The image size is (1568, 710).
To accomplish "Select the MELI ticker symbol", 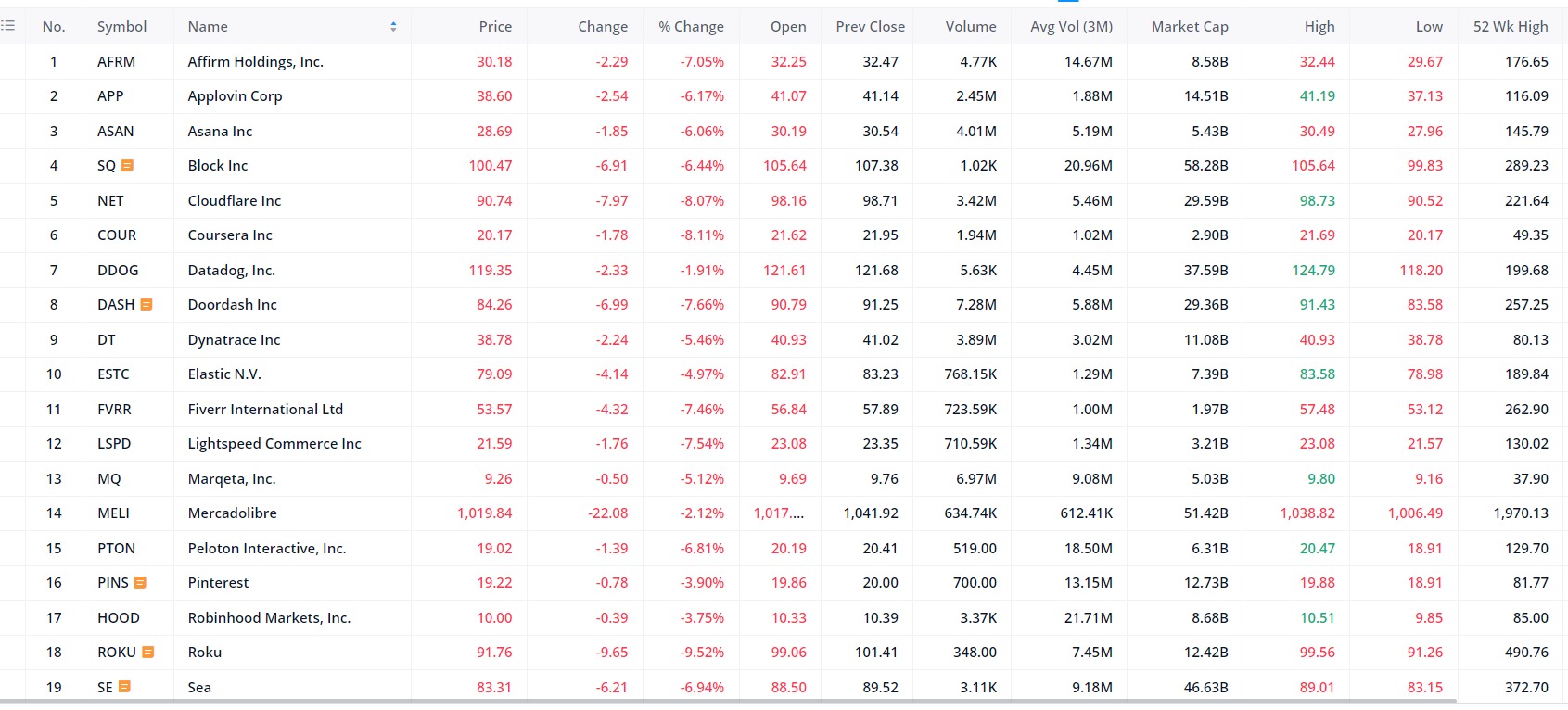I will (113, 513).
